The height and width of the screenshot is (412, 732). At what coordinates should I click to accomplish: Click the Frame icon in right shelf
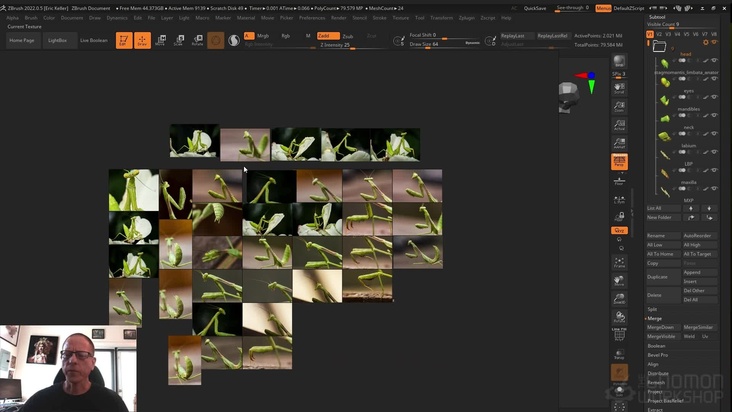[x=619, y=263]
